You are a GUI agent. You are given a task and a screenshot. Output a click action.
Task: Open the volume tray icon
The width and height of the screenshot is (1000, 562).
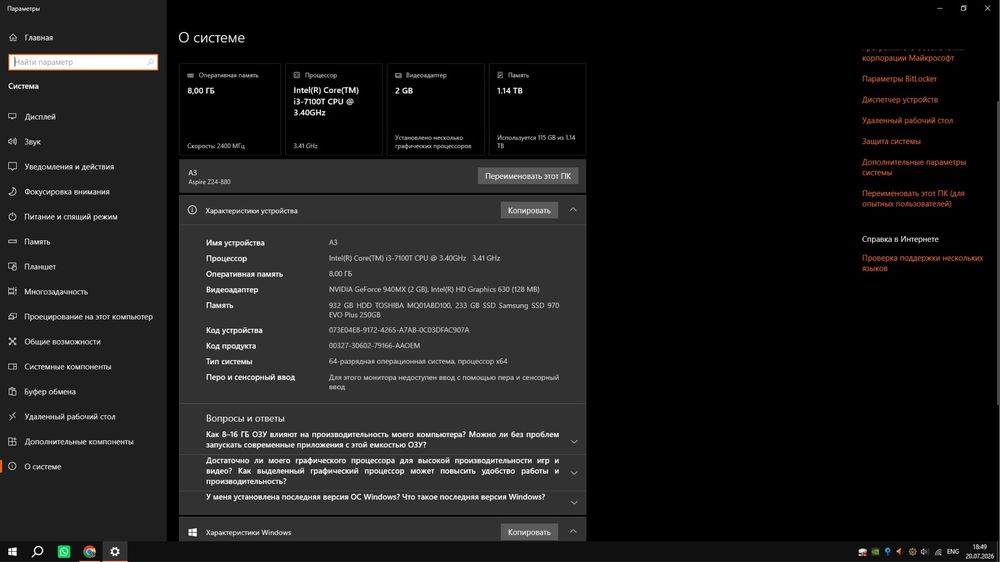tap(925, 552)
